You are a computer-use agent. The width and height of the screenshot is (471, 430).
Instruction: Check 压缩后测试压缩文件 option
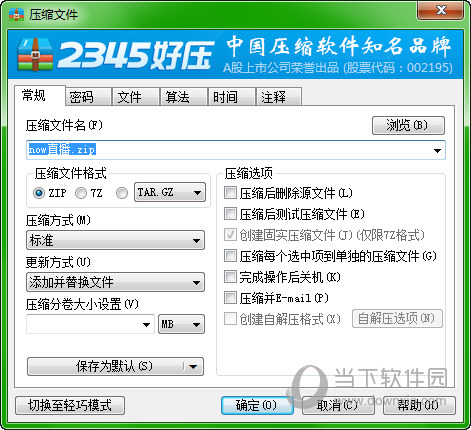click(x=230, y=214)
